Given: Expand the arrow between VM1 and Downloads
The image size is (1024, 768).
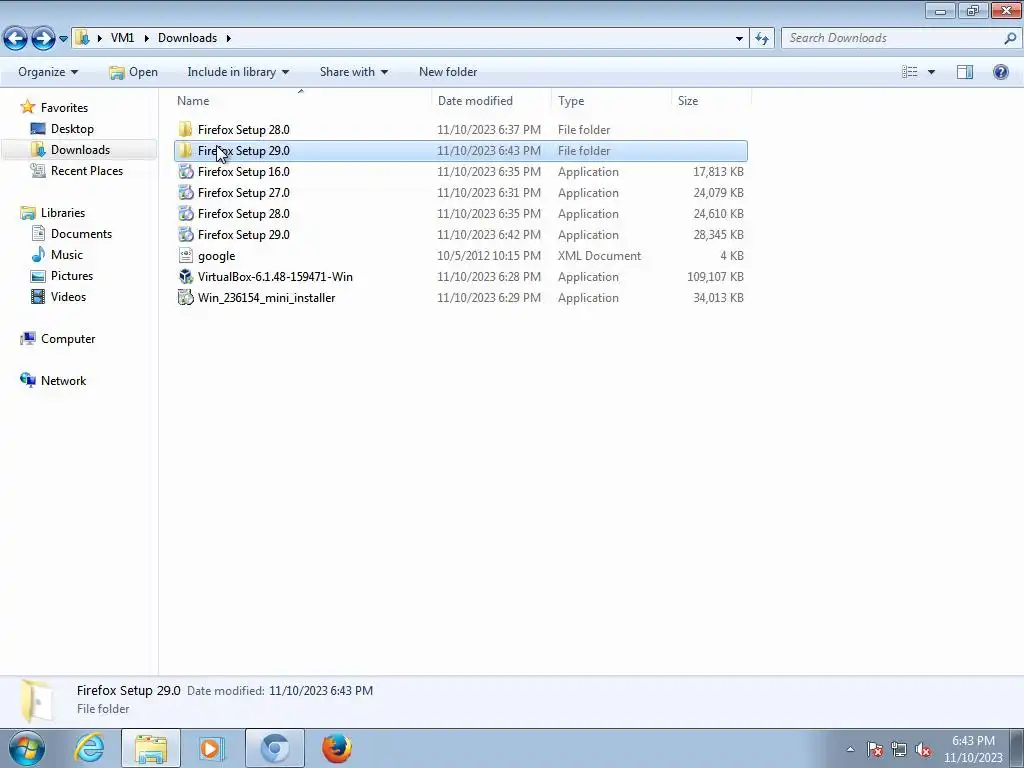Looking at the screenshot, I should coord(145,38).
